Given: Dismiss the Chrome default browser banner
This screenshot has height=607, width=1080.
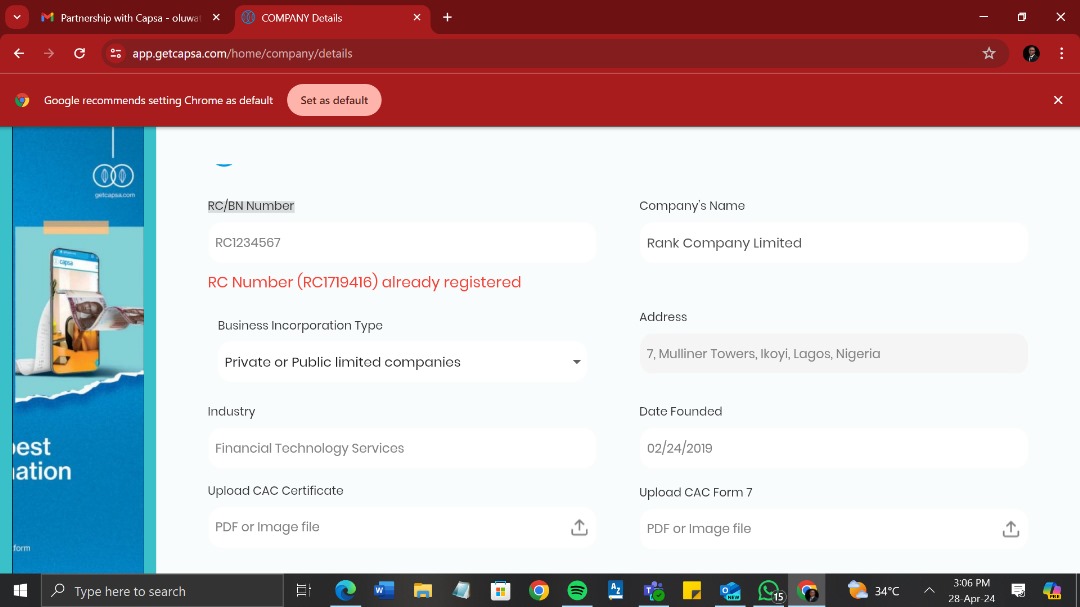Looking at the screenshot, I should click(1058, 100).
